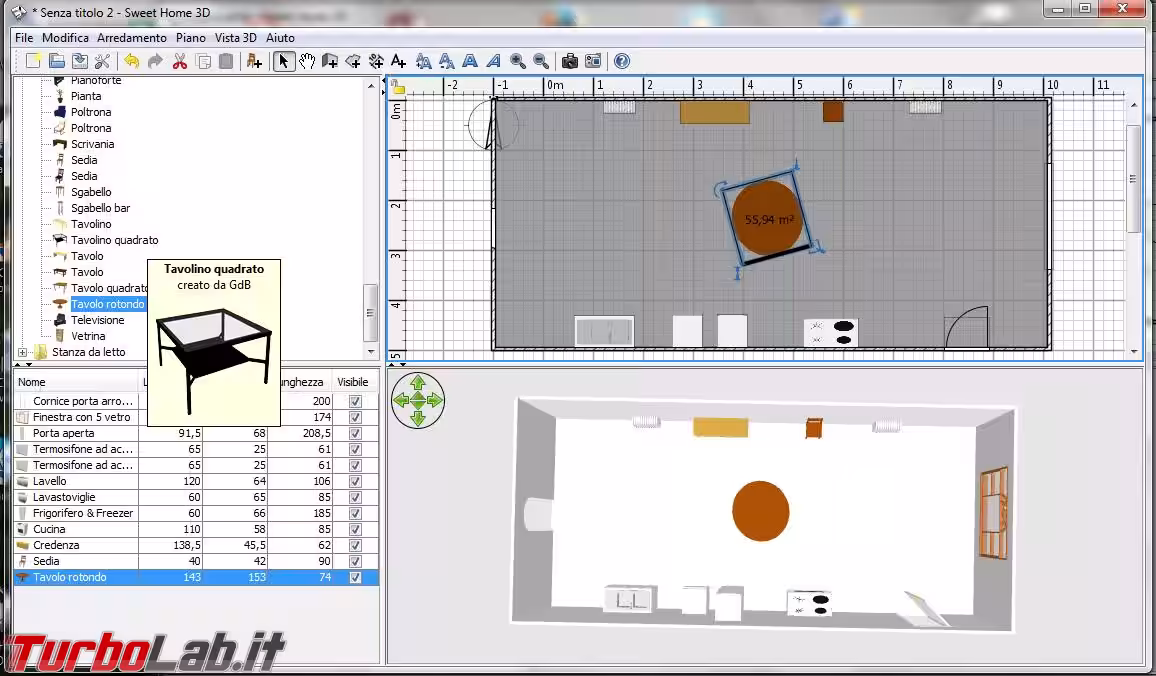This screenshot has height=676, width=1156.
Task: Click the undo arrow in toolbar
Action: [x=131, y=61]
